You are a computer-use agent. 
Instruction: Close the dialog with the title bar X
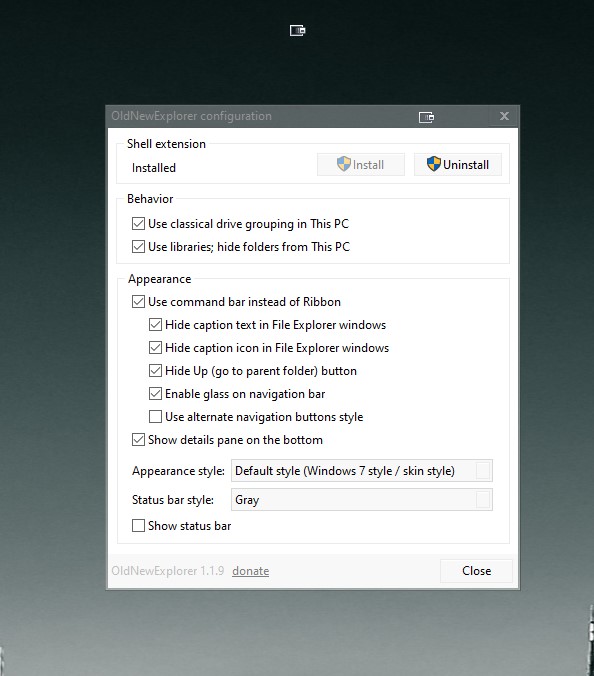coord(504,116)
